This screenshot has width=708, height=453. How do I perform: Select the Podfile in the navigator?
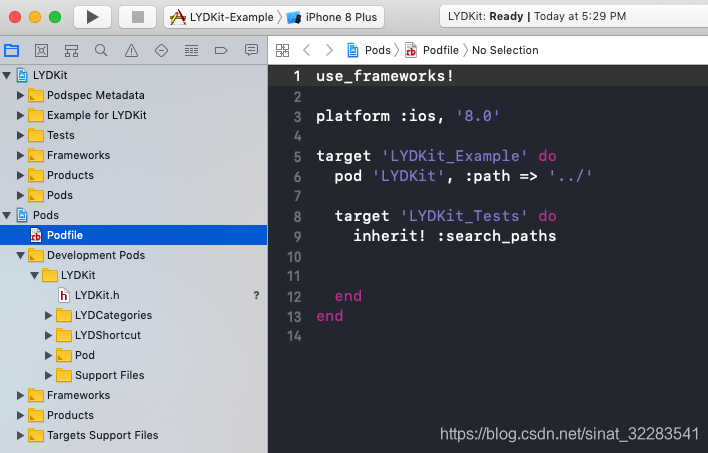coord(134,235)
